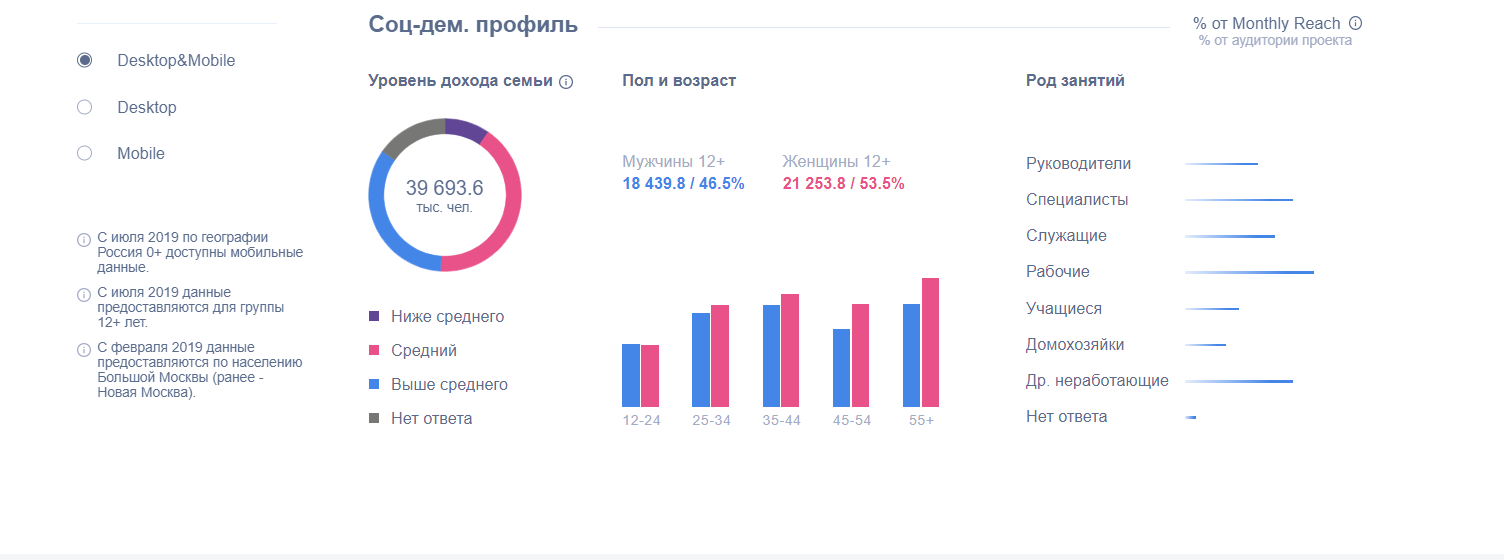Click the Женщины 12+ label
Screen dimensions: 1504x560
836,162
